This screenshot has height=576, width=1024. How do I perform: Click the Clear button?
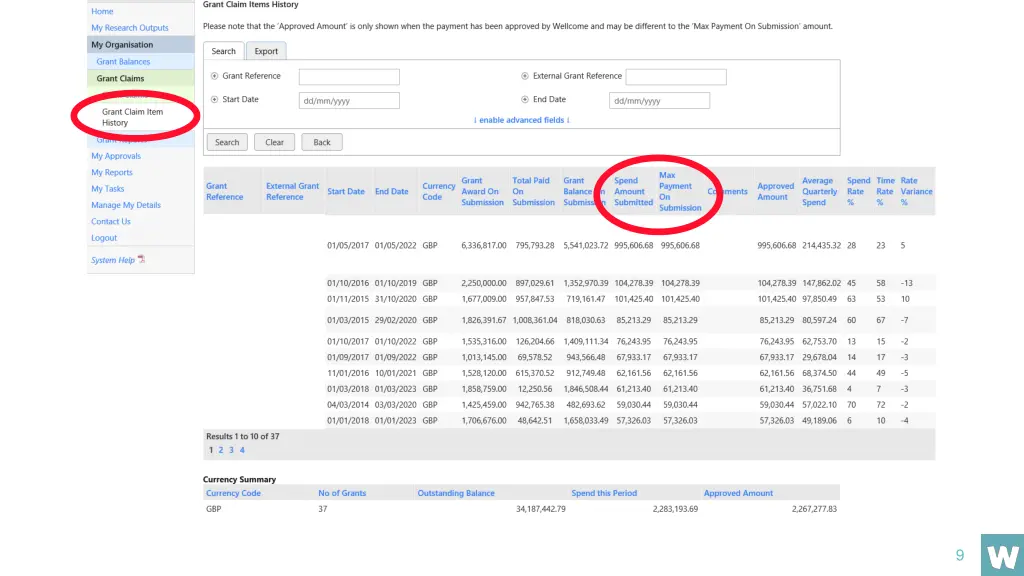point(274,142)
